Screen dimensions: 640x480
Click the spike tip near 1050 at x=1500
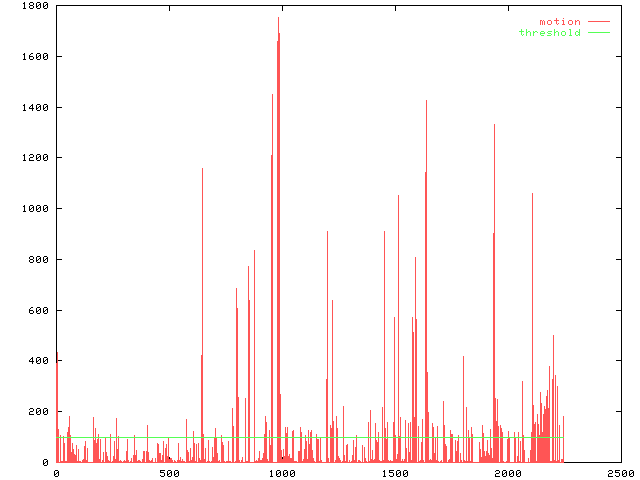tap(398, 196)
